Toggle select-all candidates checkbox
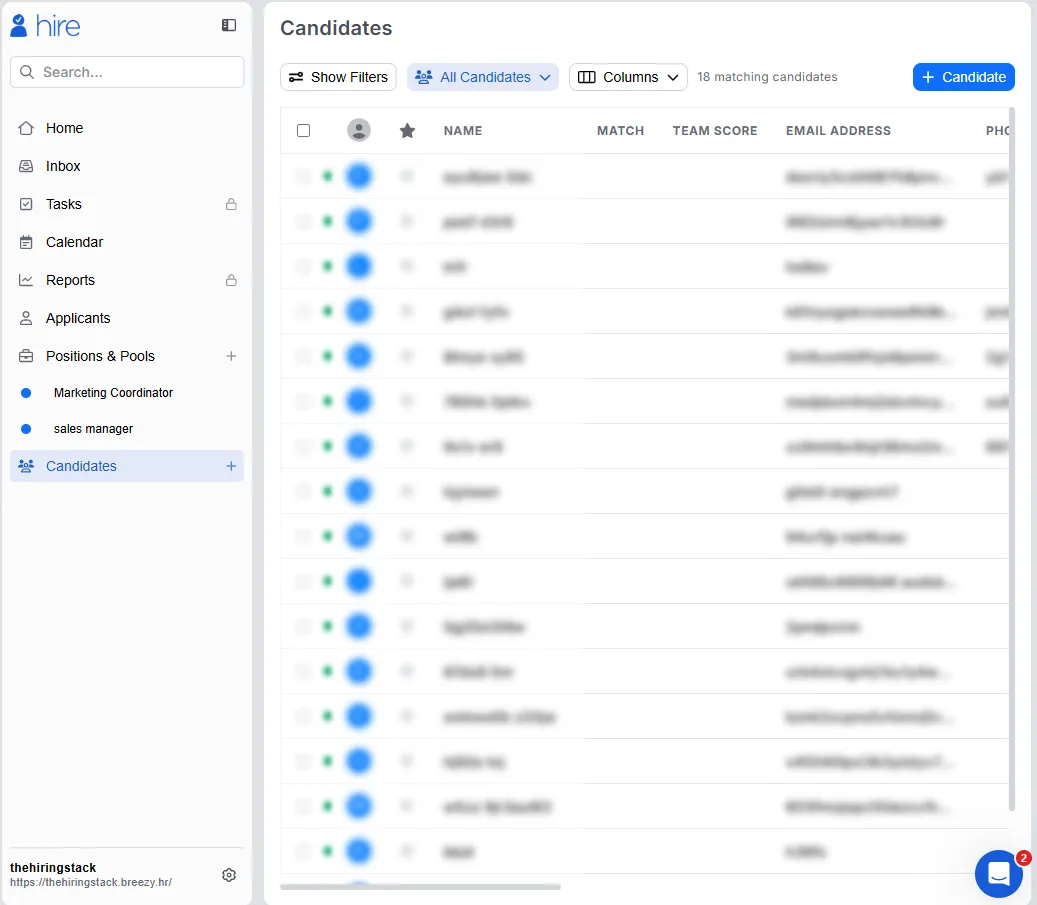 coord(304,131)
